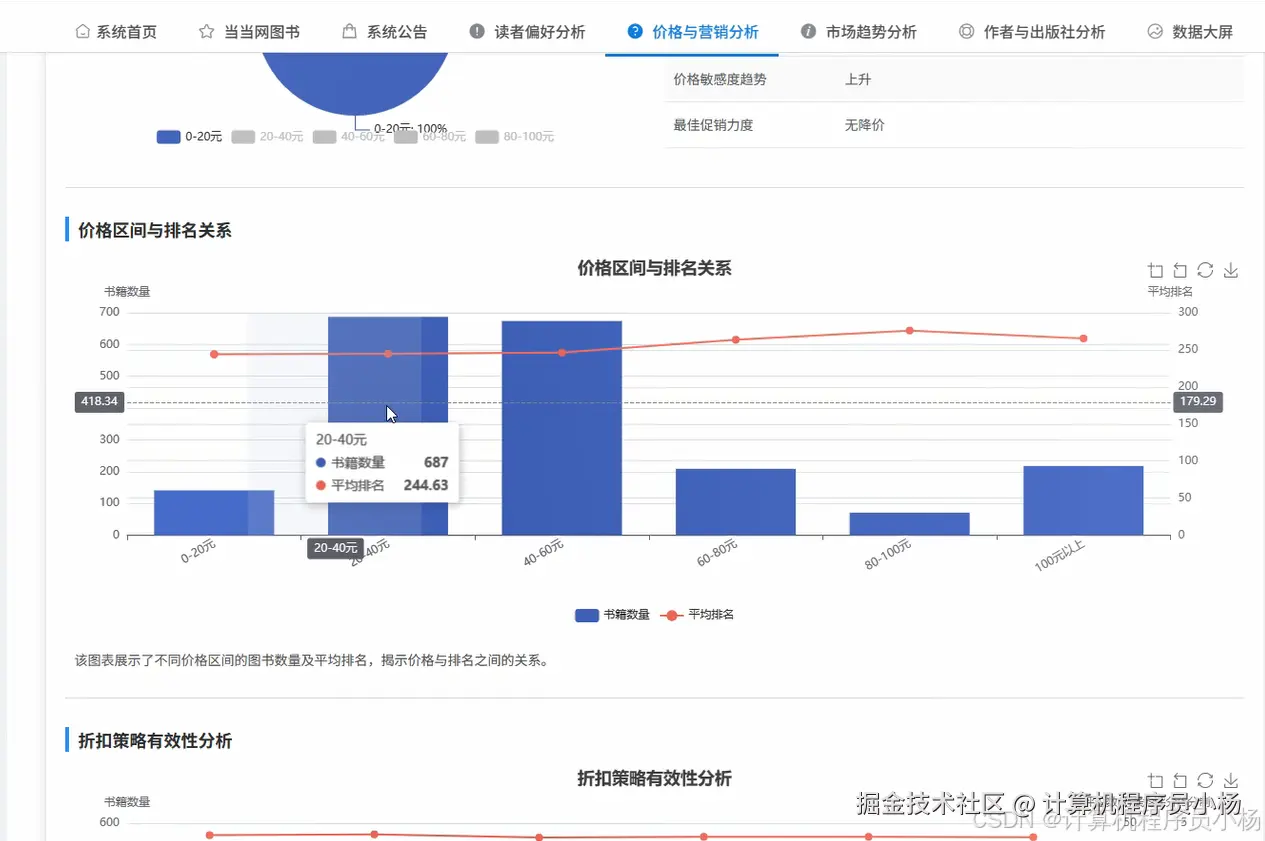Click the 40-60元 x-axis label
Screen dimensions: 1265x841
(544, 553)
